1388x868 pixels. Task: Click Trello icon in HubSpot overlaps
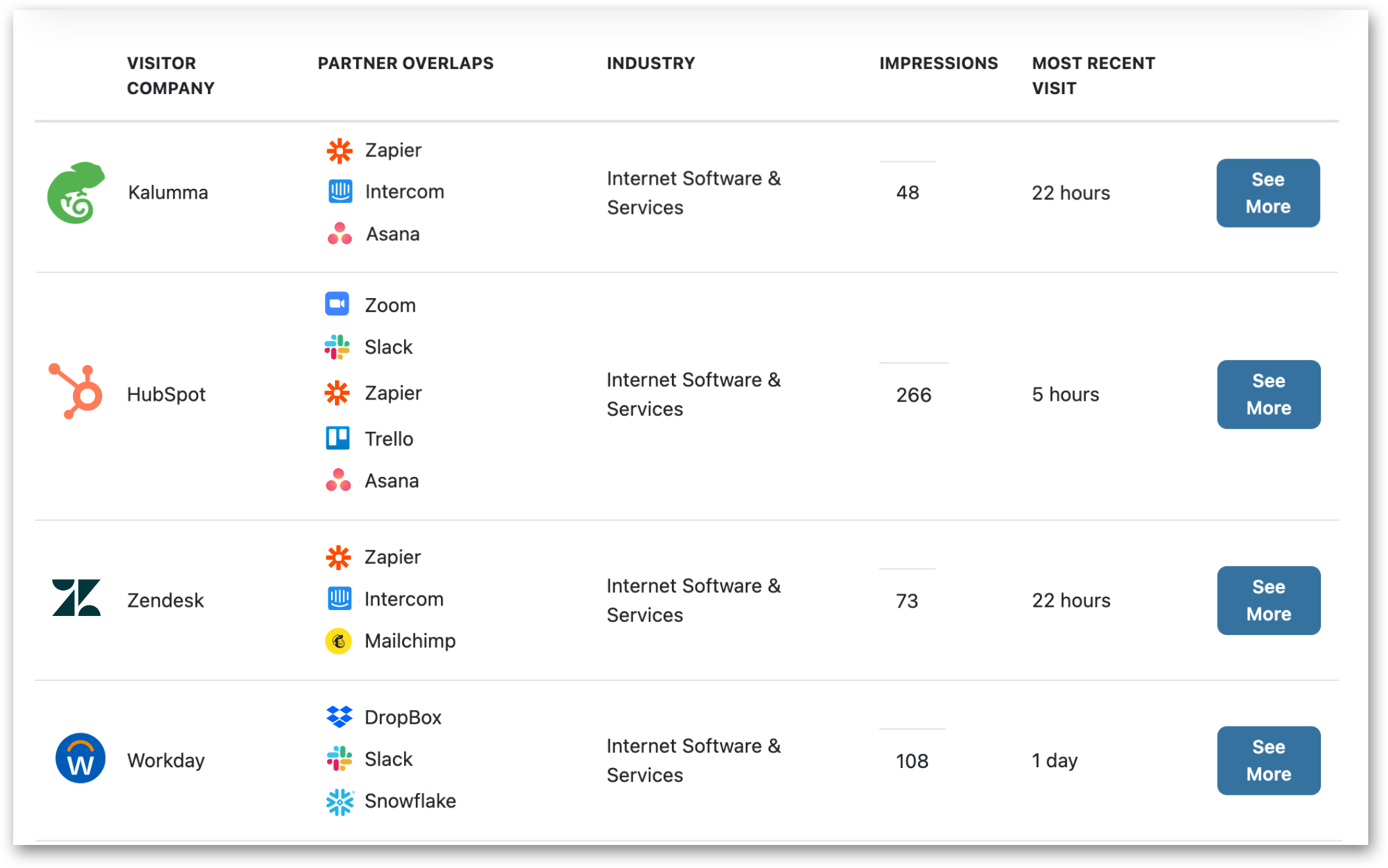(338, 438)
